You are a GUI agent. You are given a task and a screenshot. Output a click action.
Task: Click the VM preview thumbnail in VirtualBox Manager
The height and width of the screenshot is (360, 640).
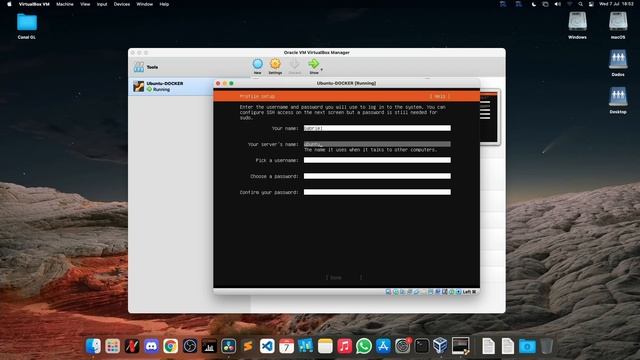tap(490, 116)
